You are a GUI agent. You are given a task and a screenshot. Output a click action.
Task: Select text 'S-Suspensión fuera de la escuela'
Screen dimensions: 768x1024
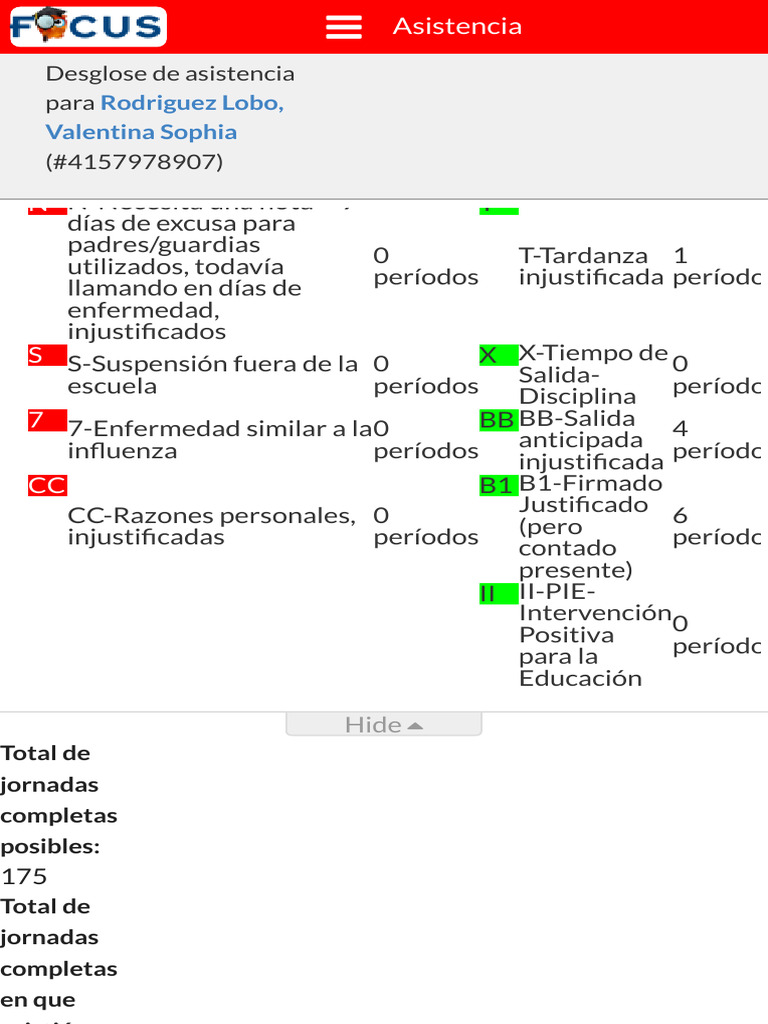(x=213, y=375)
